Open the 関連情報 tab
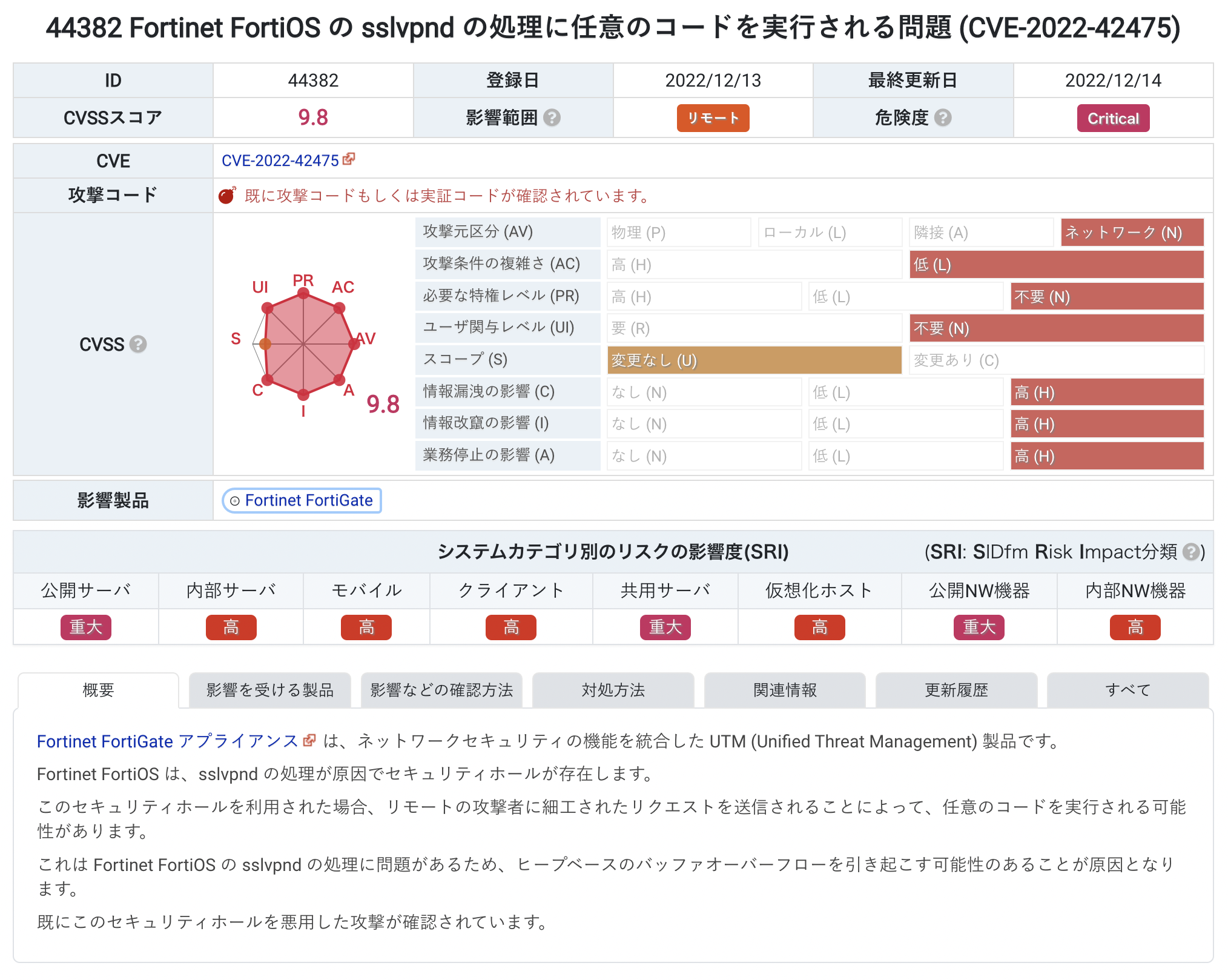Viewport: 1228px width, 980px height. [785, 690]
